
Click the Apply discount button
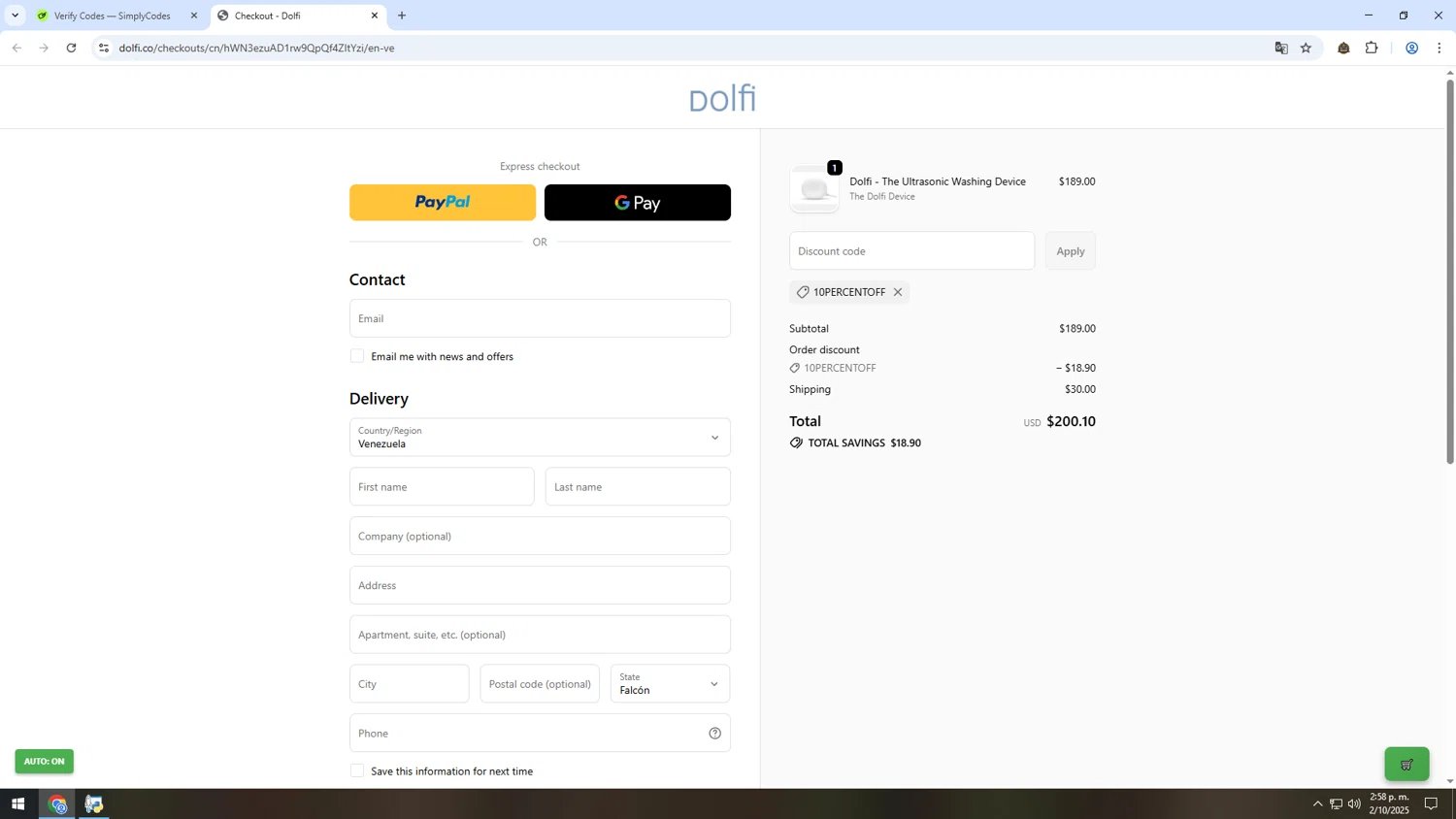(x=1071, y=251)
